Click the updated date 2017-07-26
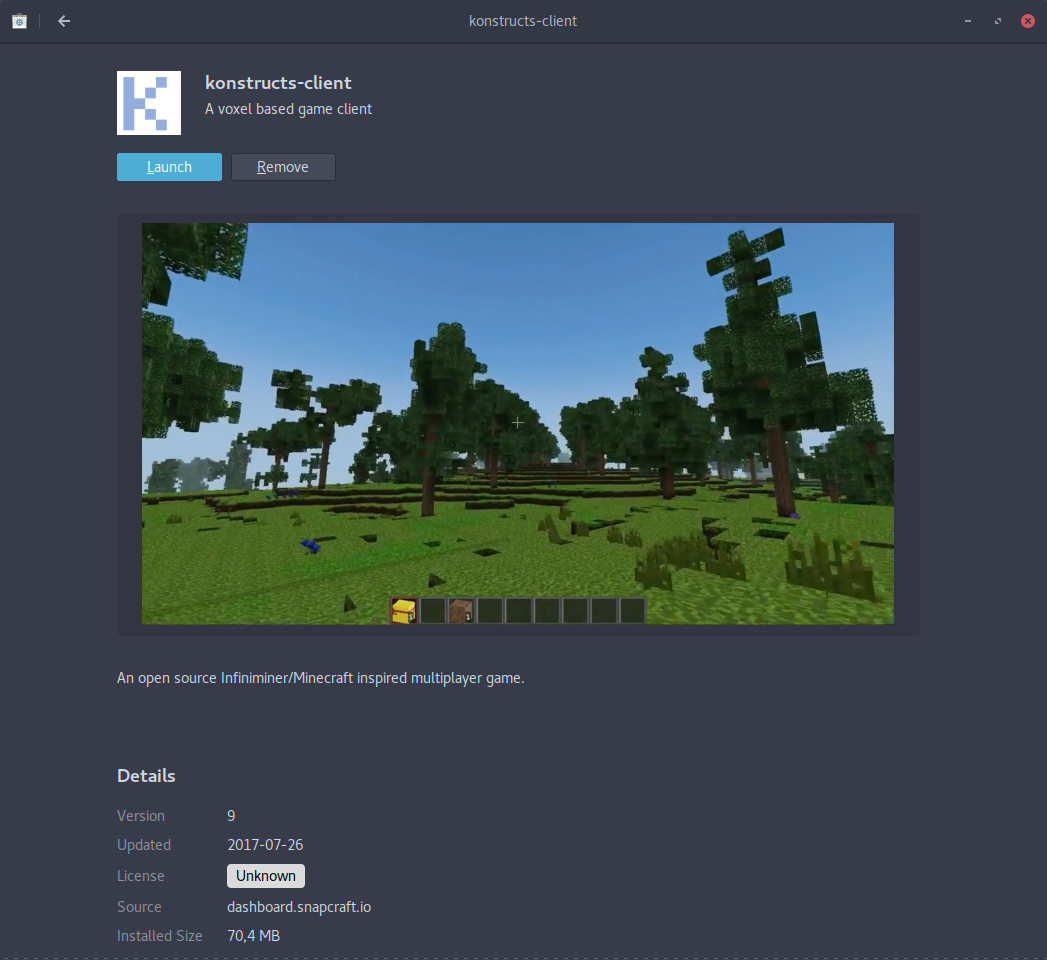 click(x=265, y=845)
